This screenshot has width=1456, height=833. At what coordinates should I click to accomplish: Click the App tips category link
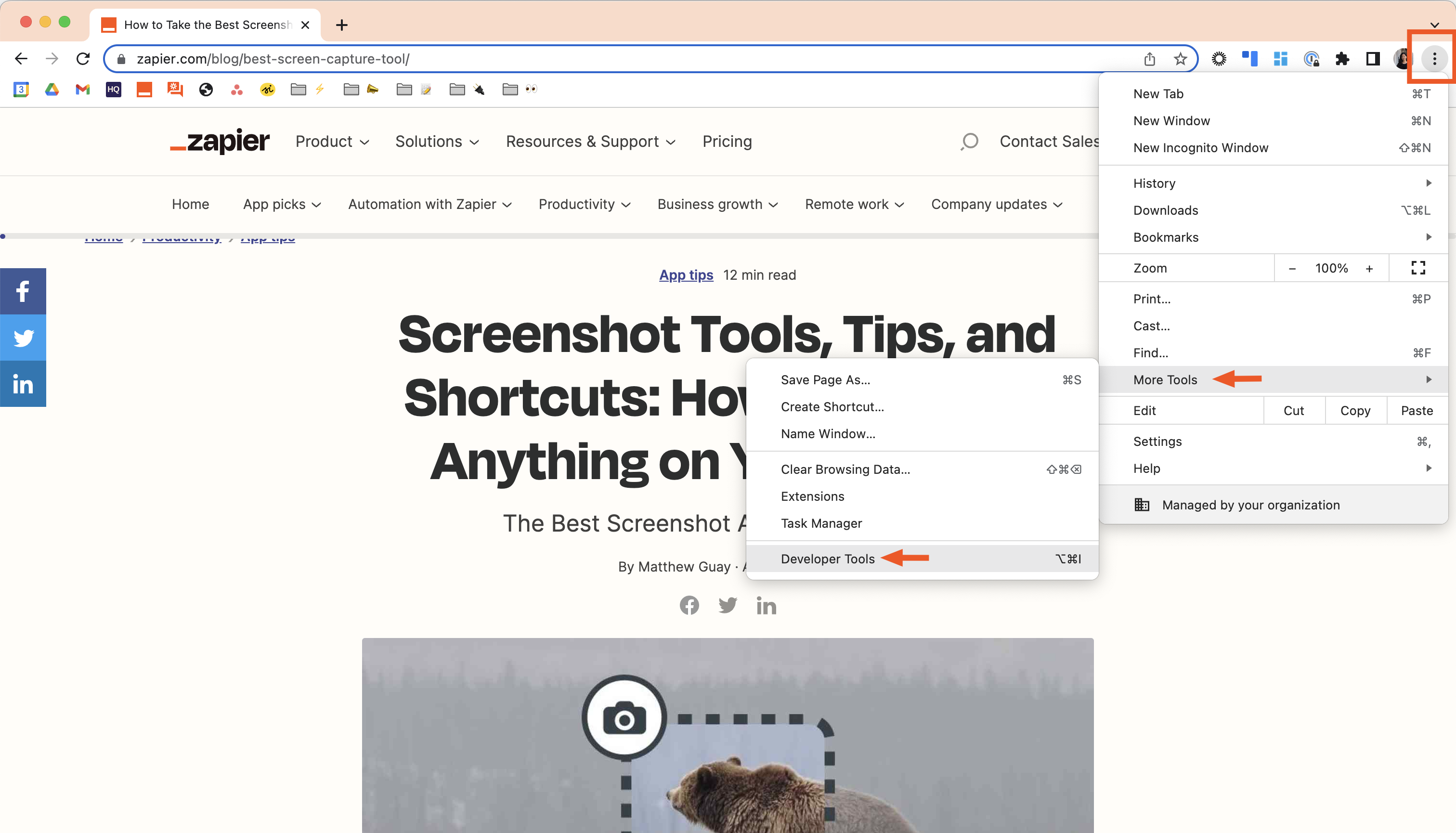tap(685, 275)
